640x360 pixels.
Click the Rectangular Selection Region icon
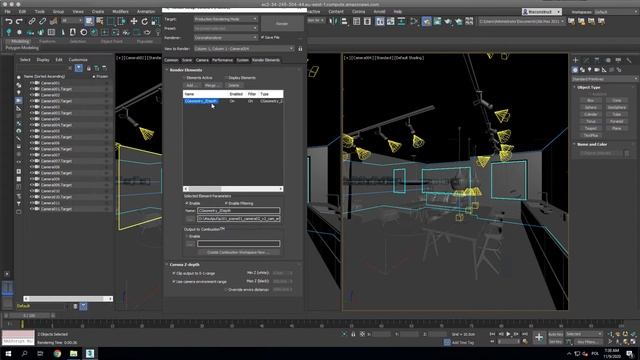(x=111, y=21)
